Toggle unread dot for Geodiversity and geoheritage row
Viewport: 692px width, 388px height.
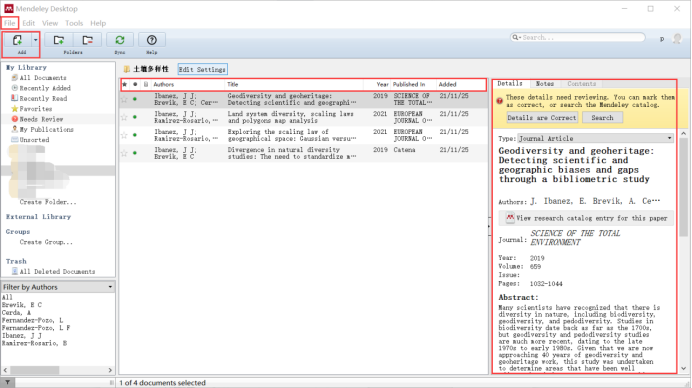coord(135,99)
